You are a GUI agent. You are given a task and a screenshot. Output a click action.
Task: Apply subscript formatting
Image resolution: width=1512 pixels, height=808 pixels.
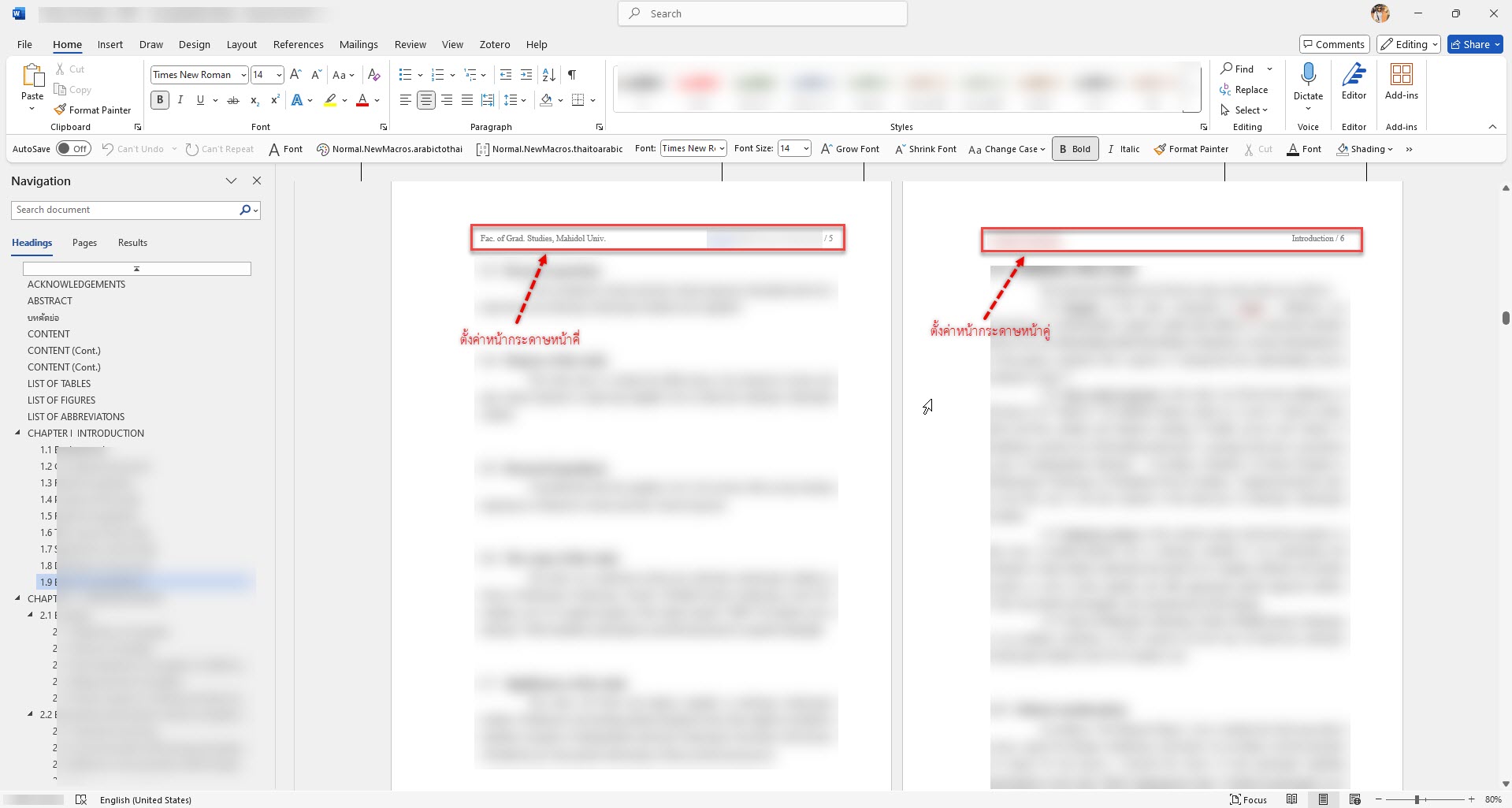tap(254, 100)
